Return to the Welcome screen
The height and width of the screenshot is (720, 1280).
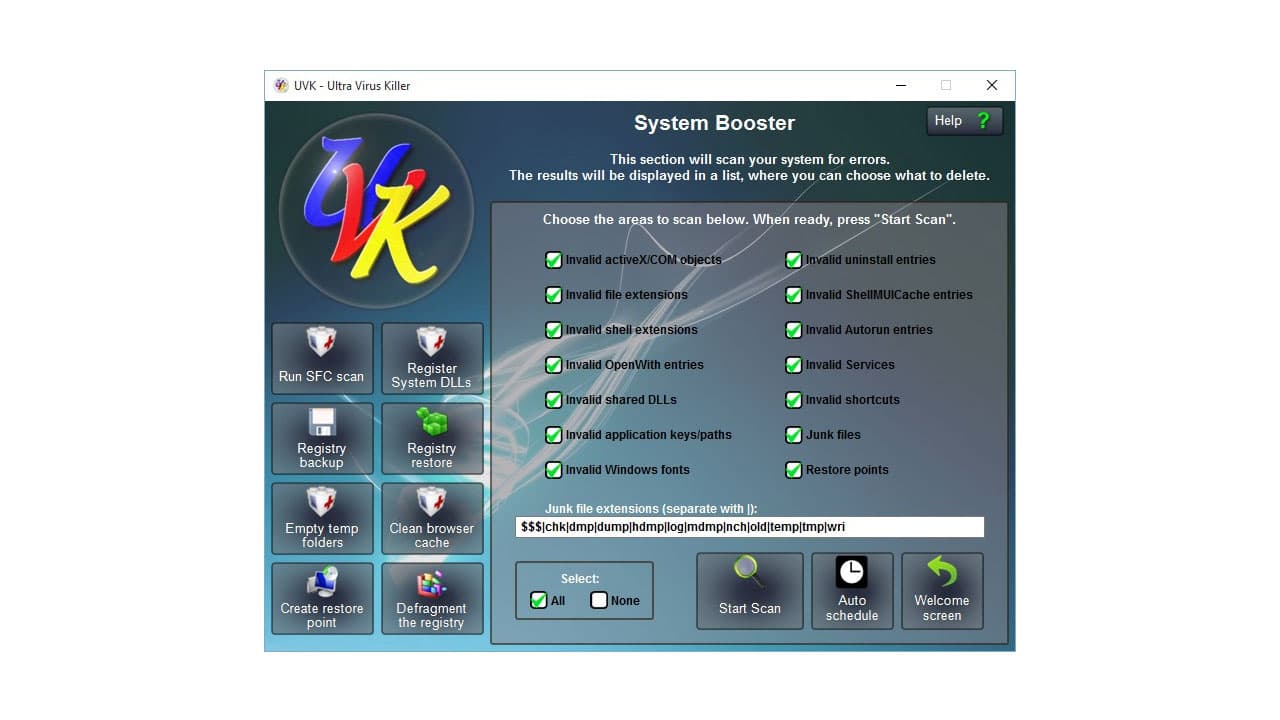(942, 590)
